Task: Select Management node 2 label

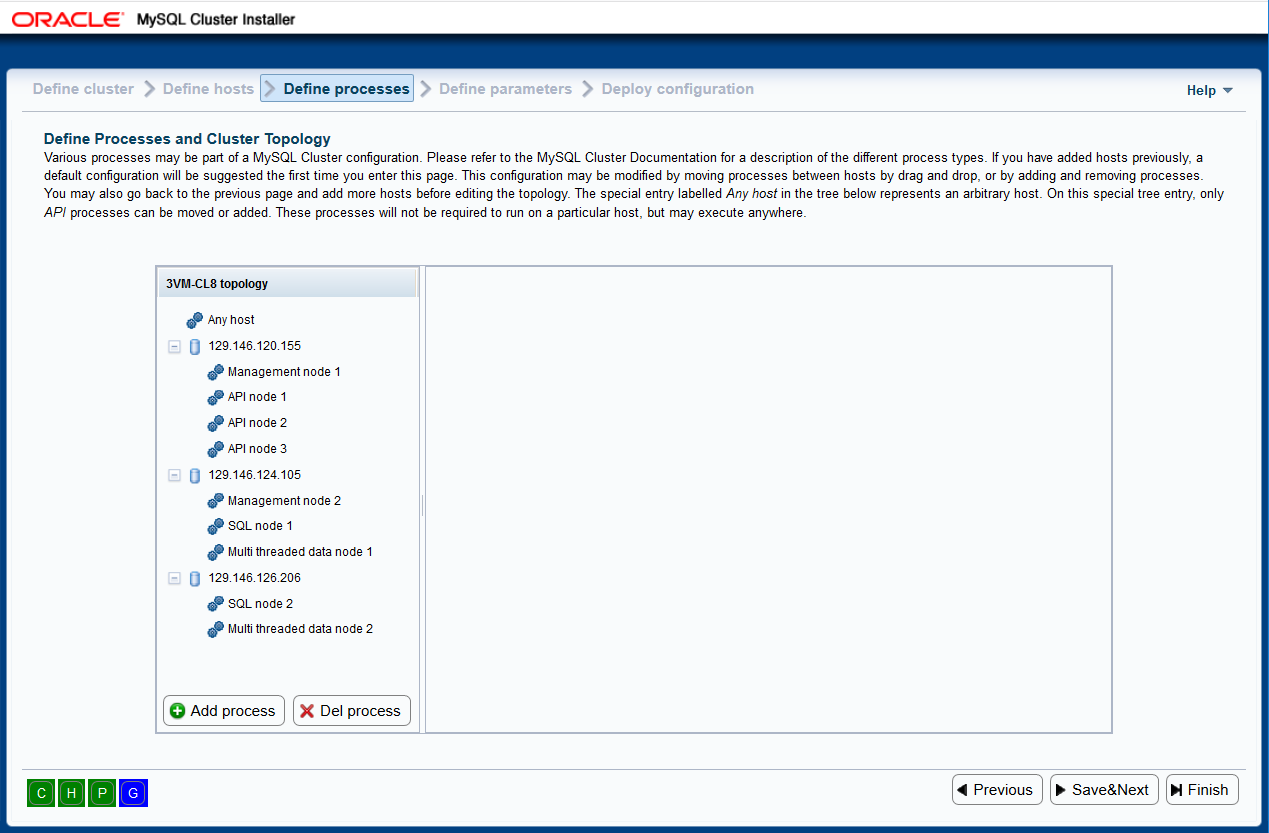Action: 284,501
